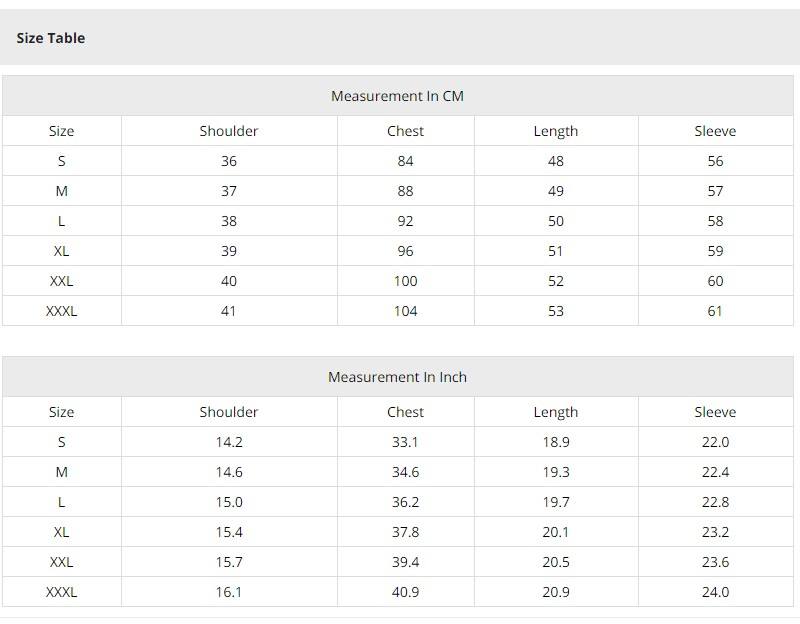Click the Shoulder column header in CM table

[x=228, y=131]
